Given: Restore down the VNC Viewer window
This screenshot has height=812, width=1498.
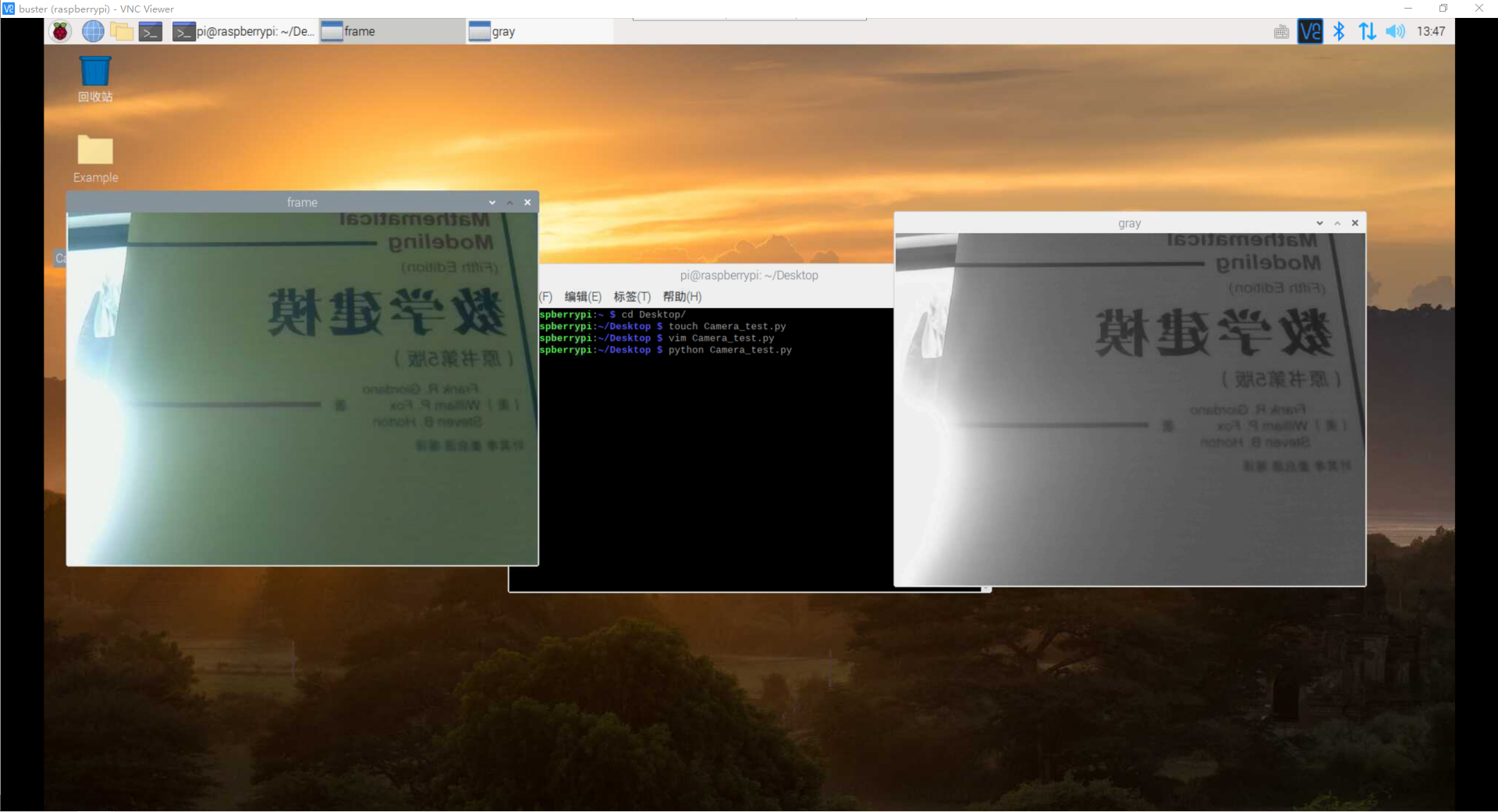Looking at the screenshot, I should click(x=1443, y=9).
